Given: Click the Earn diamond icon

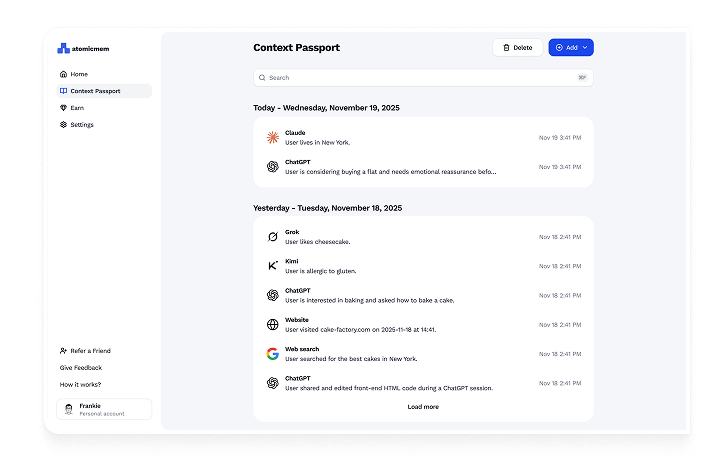Looking at the screenshot, I should tap(63, 108).
